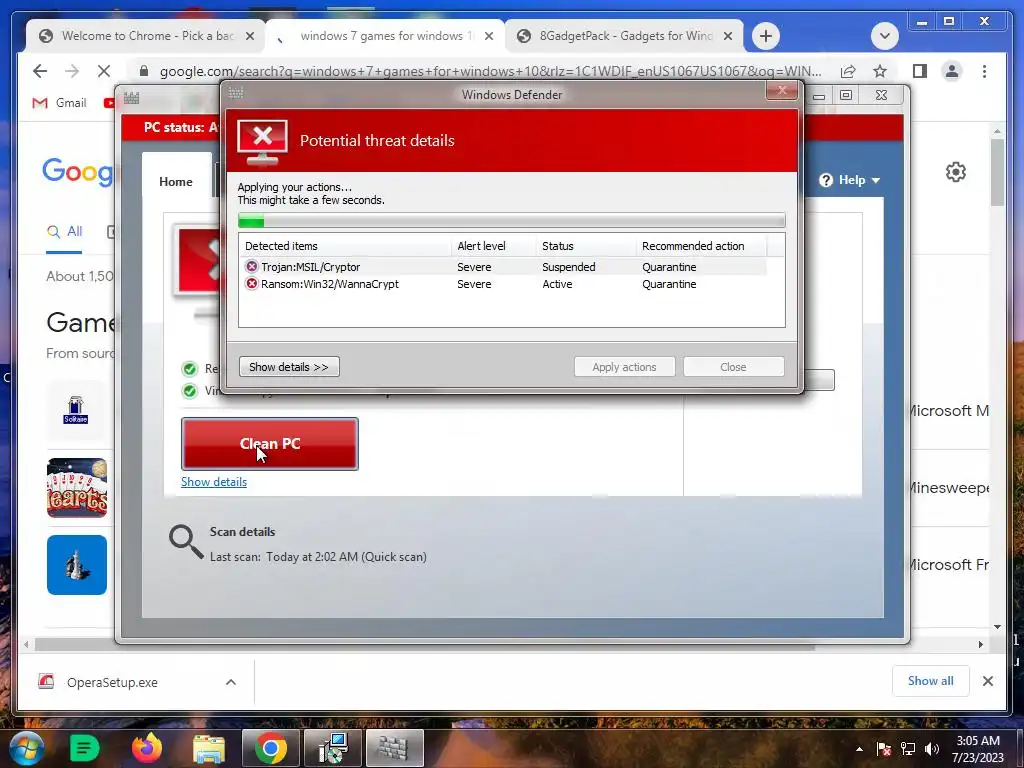The width and height of the screenshot is (1024, 768).
Task: Click the Close button in threat dialog
Action: pyautogui.click(x=733, y=367)
